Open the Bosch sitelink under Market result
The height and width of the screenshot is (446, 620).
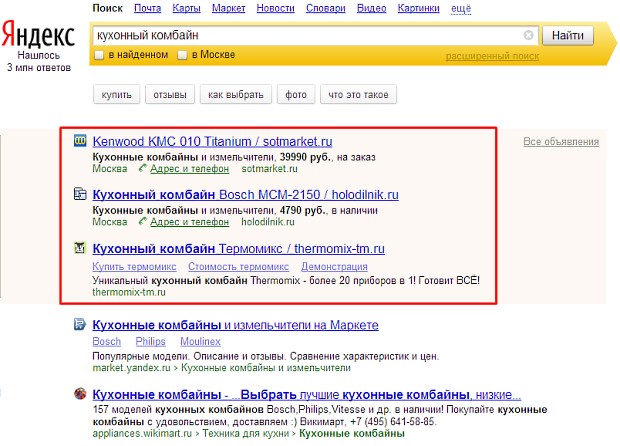(107, 341)
